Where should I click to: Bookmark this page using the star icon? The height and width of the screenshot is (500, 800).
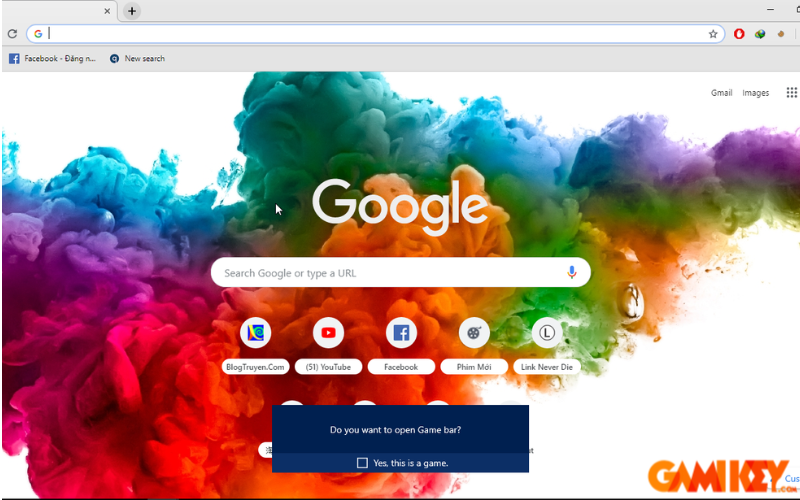click(x=713, y=34)
